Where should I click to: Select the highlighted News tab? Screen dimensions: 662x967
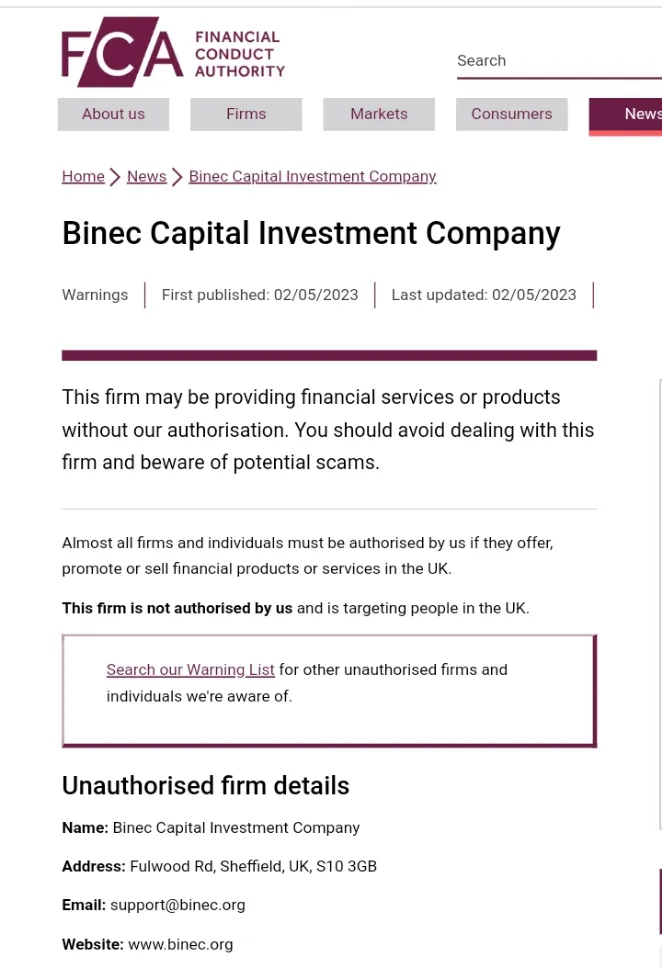coord(626,116)
